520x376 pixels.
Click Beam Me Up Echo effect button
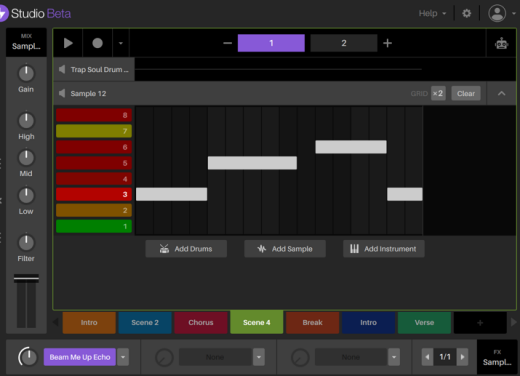coord(80,357)
